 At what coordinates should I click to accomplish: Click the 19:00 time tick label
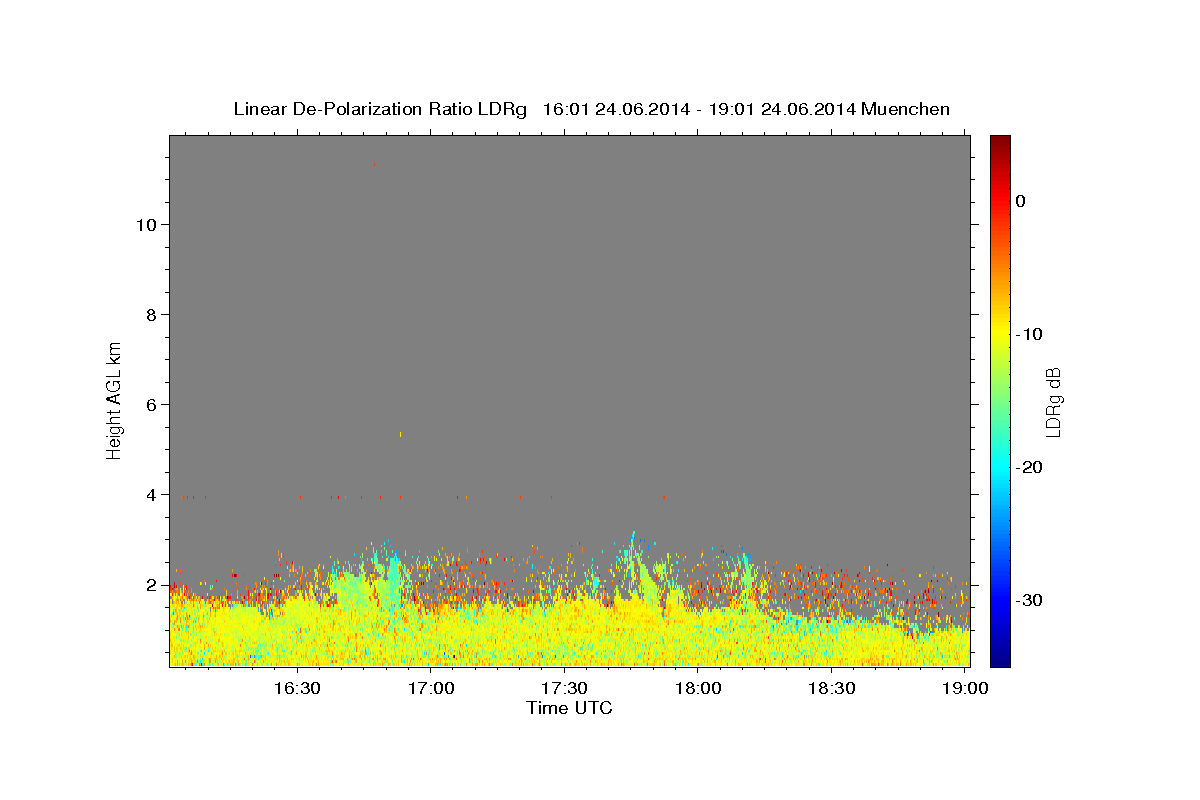click(x=964, y=689)
